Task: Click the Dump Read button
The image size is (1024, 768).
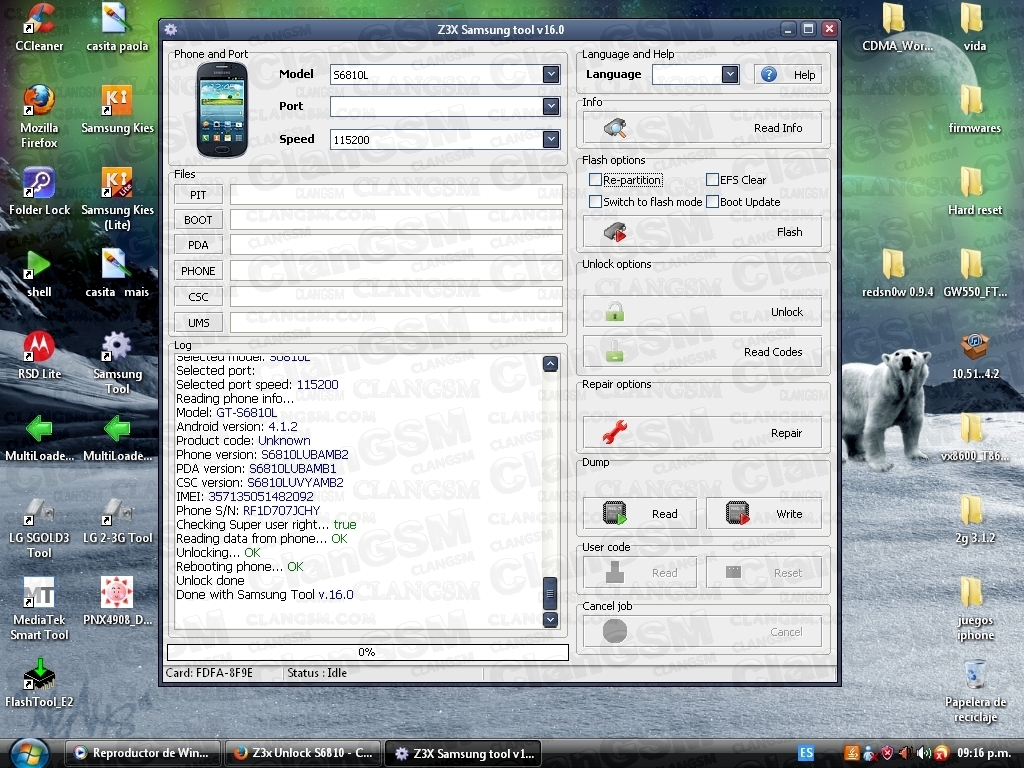Action: (x=640, y=514)
